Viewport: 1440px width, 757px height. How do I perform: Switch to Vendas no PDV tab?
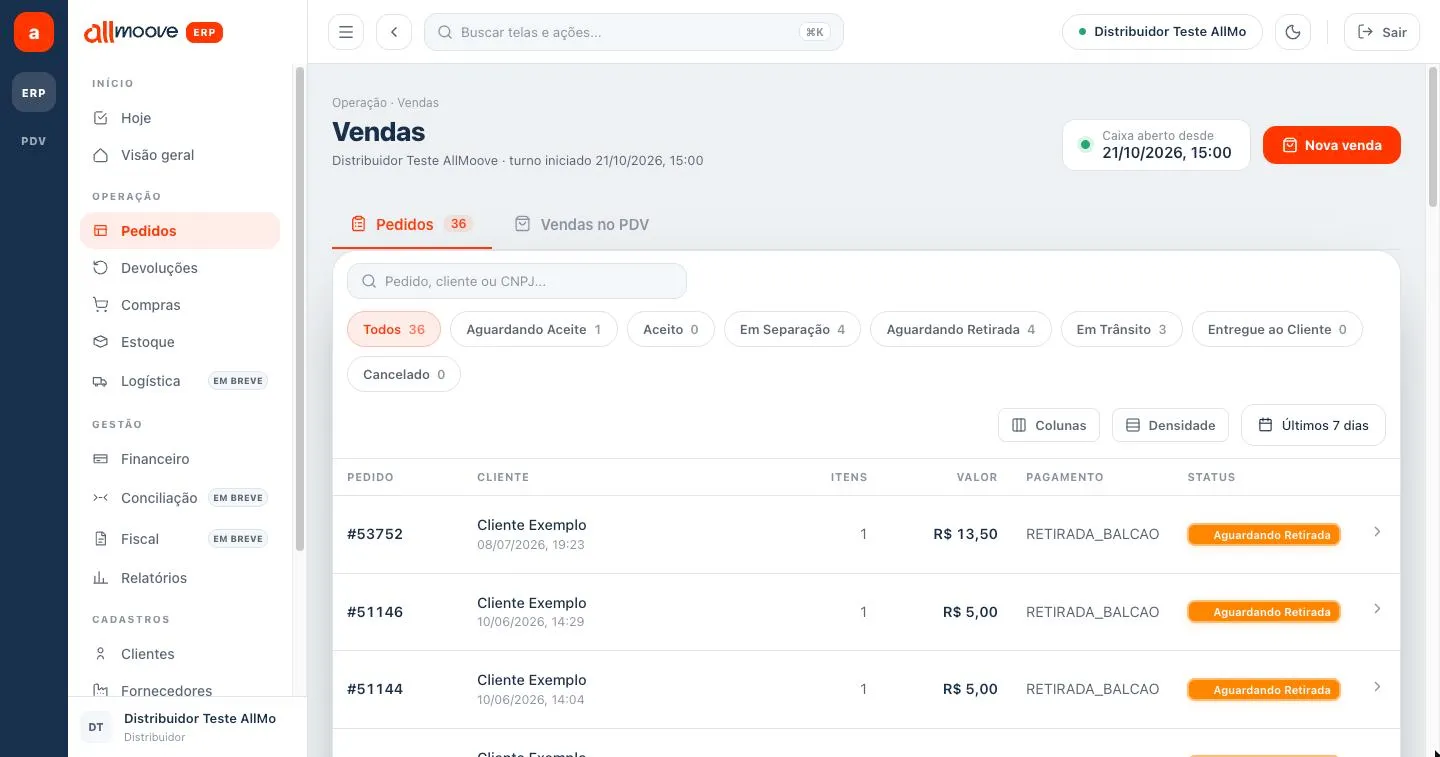pyautogui.click(x=582, y=225)
